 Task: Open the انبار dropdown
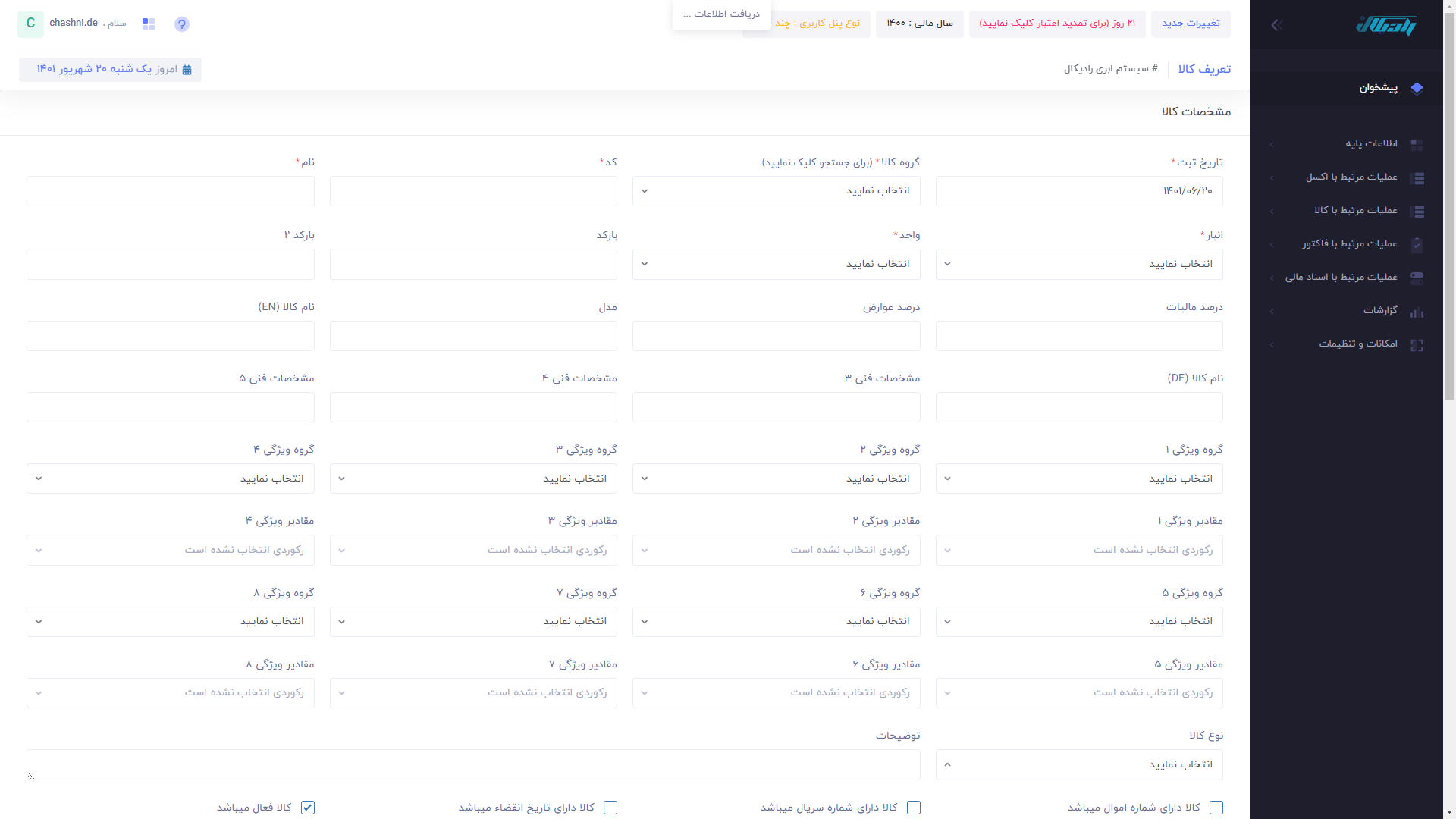tap(1079, 264)
